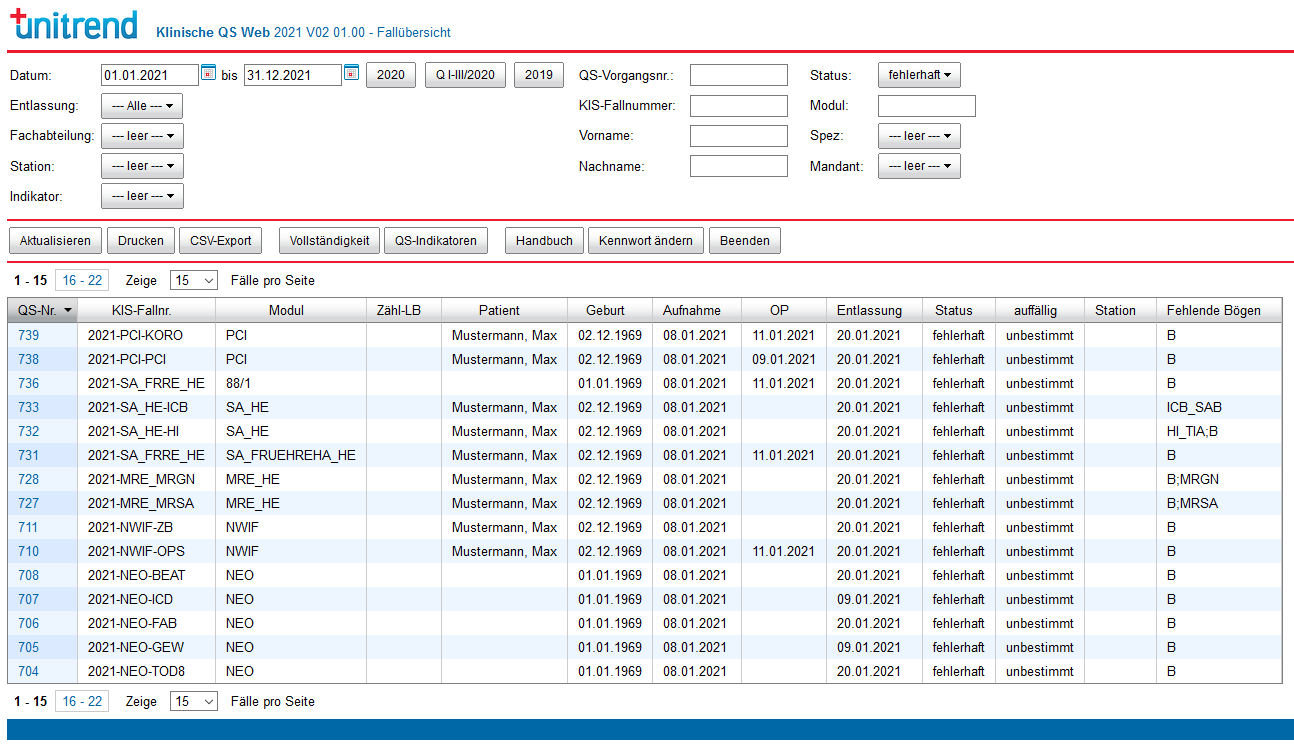Click the 2019 quick date button

coord(539,75)
